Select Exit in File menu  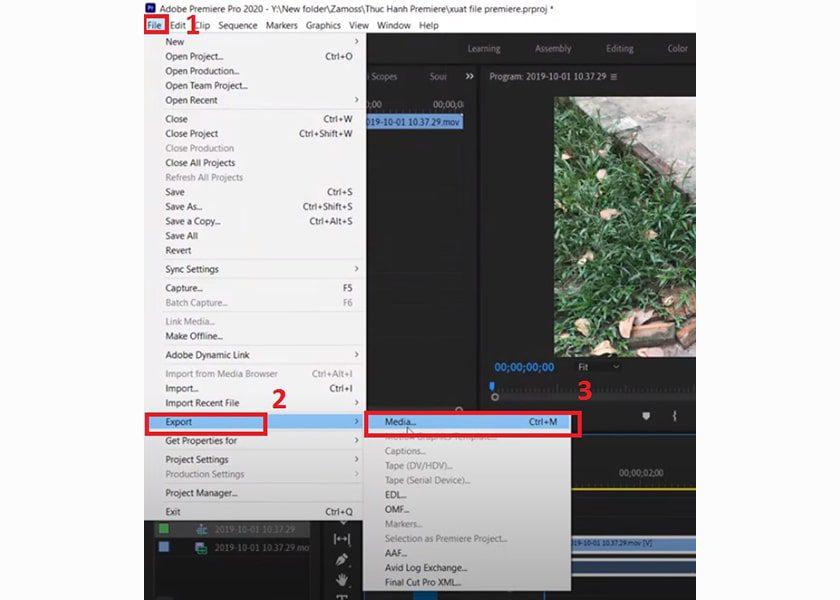255,512
